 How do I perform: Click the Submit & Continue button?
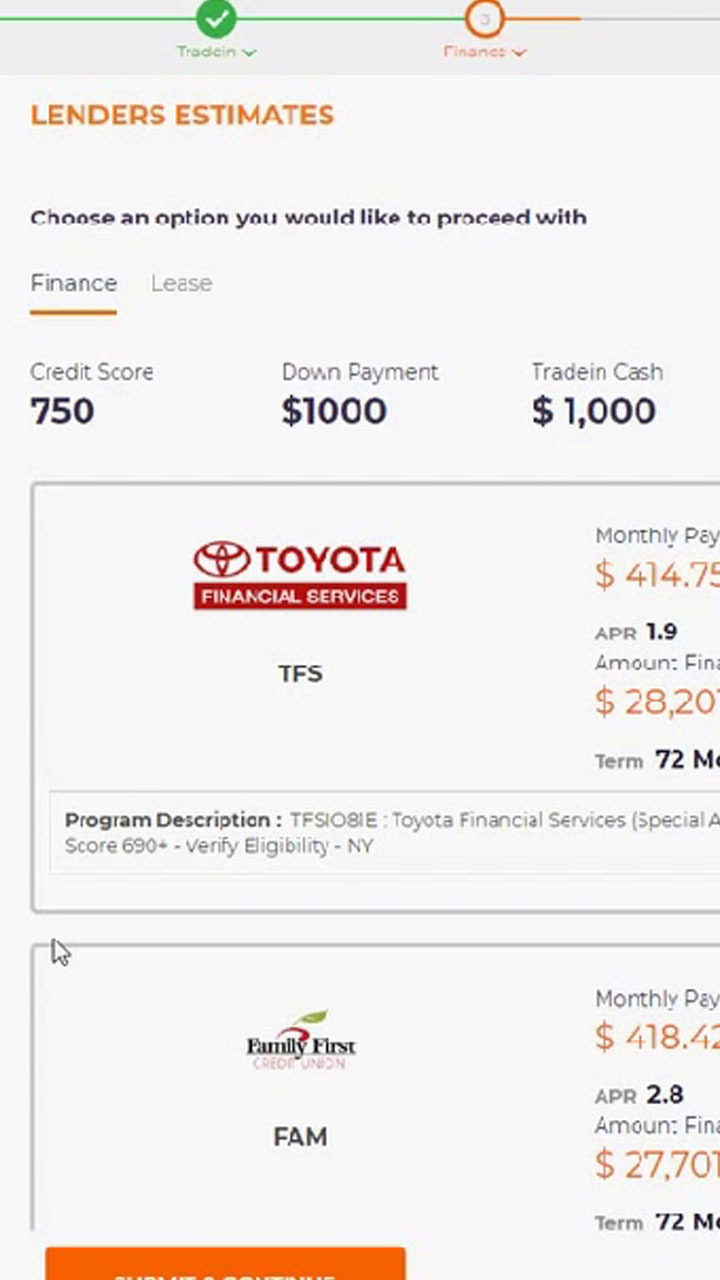coord(225,1264)
